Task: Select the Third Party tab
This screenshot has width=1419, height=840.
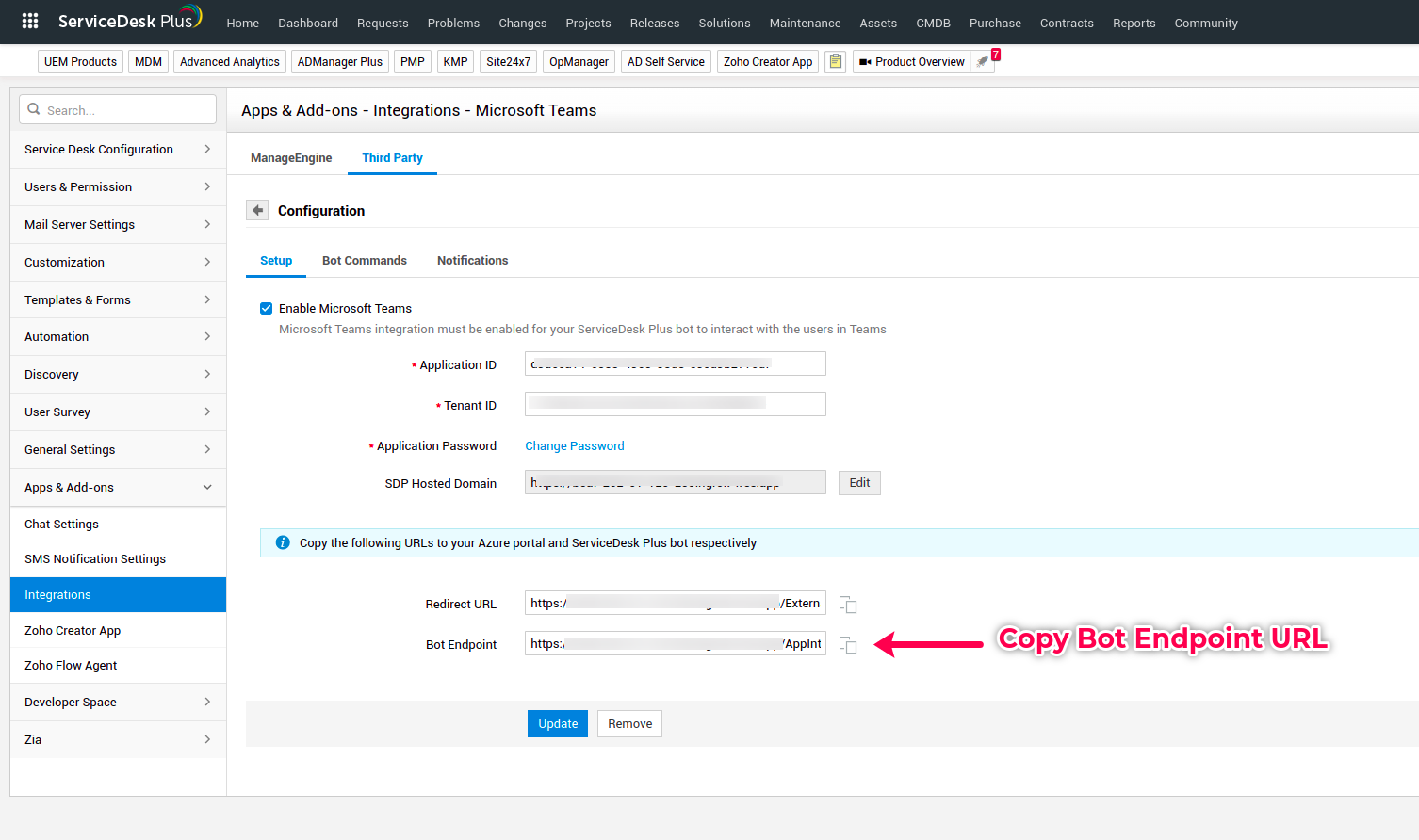Action: (x=392, y=157)
